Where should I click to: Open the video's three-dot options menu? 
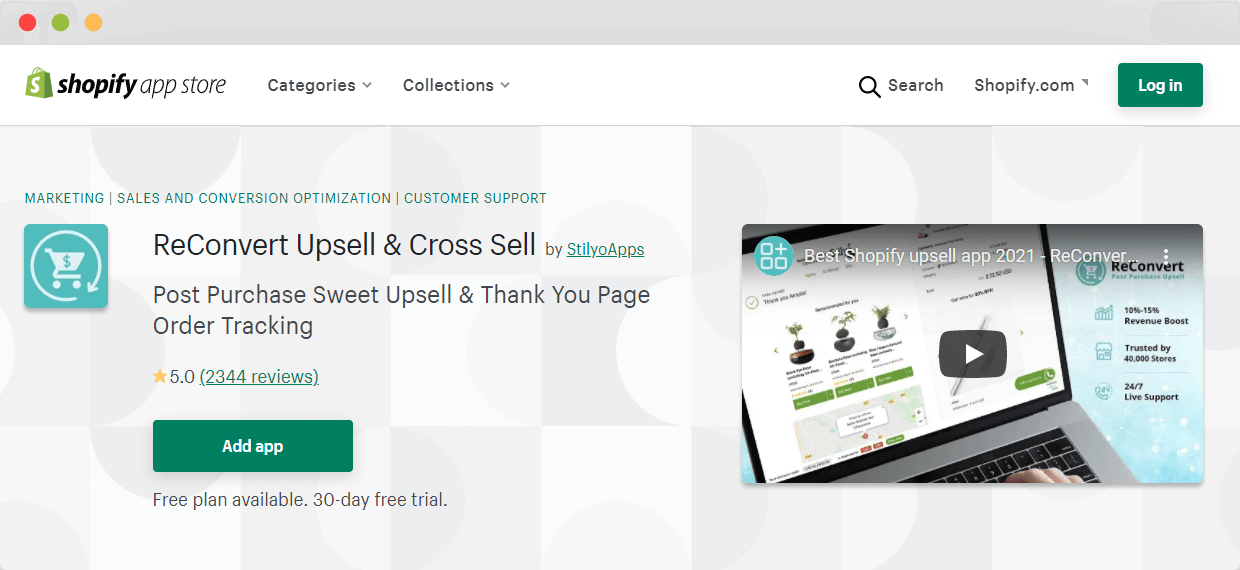tap(1165, 256)
